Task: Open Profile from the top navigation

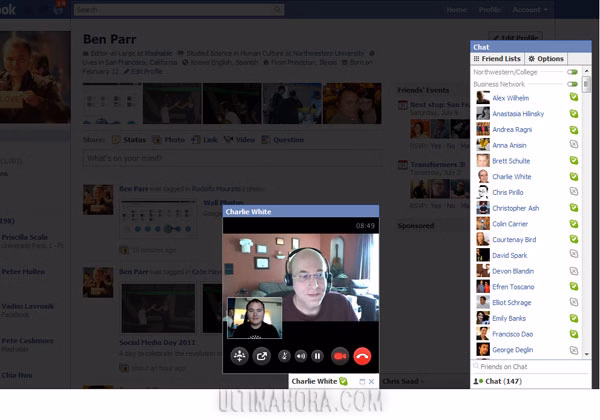Action: click(489, 10)
